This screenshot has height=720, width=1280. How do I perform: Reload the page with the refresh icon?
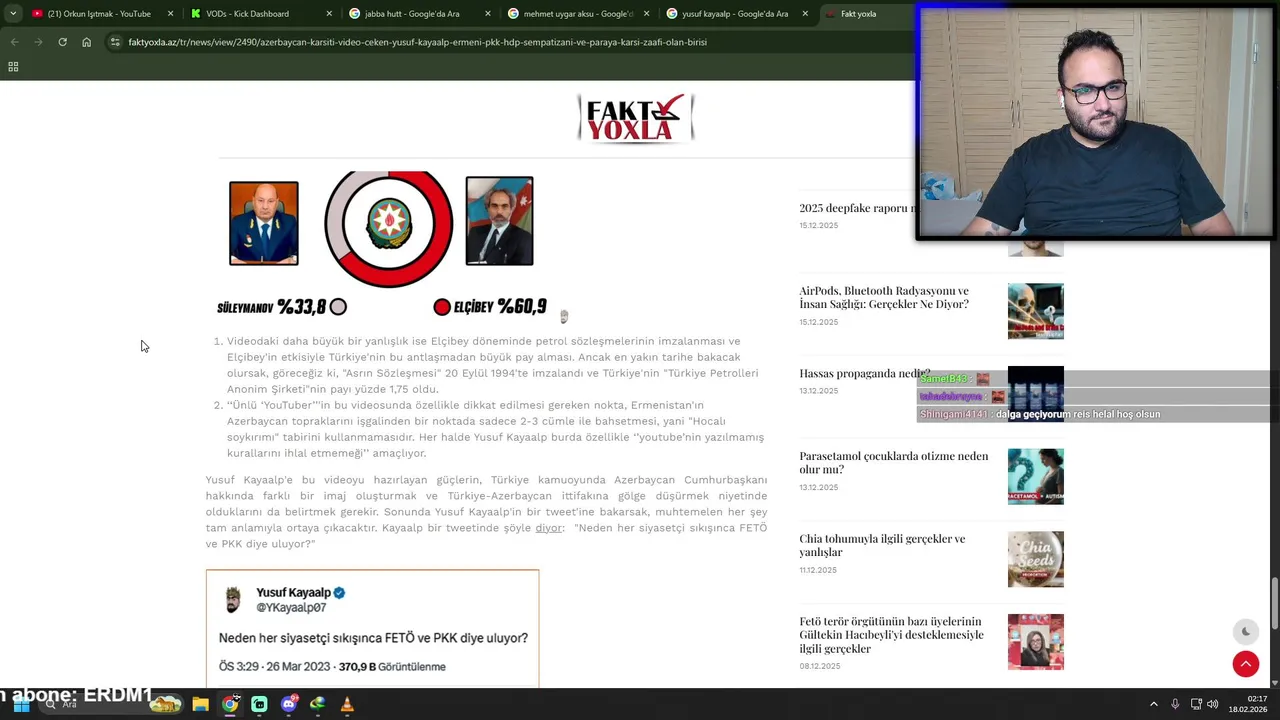pyautogui.click(x=62, y=42)
